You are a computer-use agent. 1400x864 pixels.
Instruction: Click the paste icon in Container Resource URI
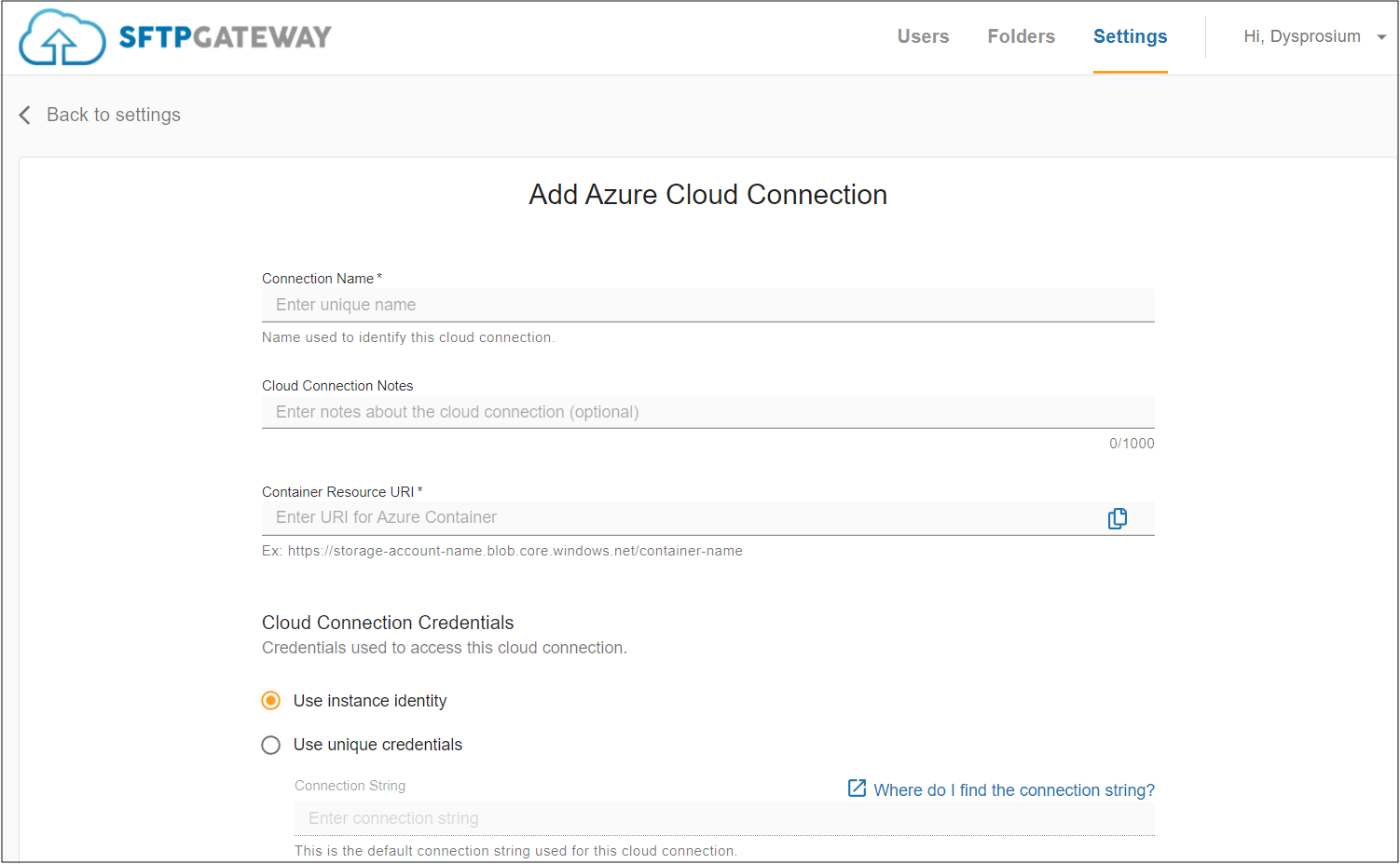(x=1118, y=518)
